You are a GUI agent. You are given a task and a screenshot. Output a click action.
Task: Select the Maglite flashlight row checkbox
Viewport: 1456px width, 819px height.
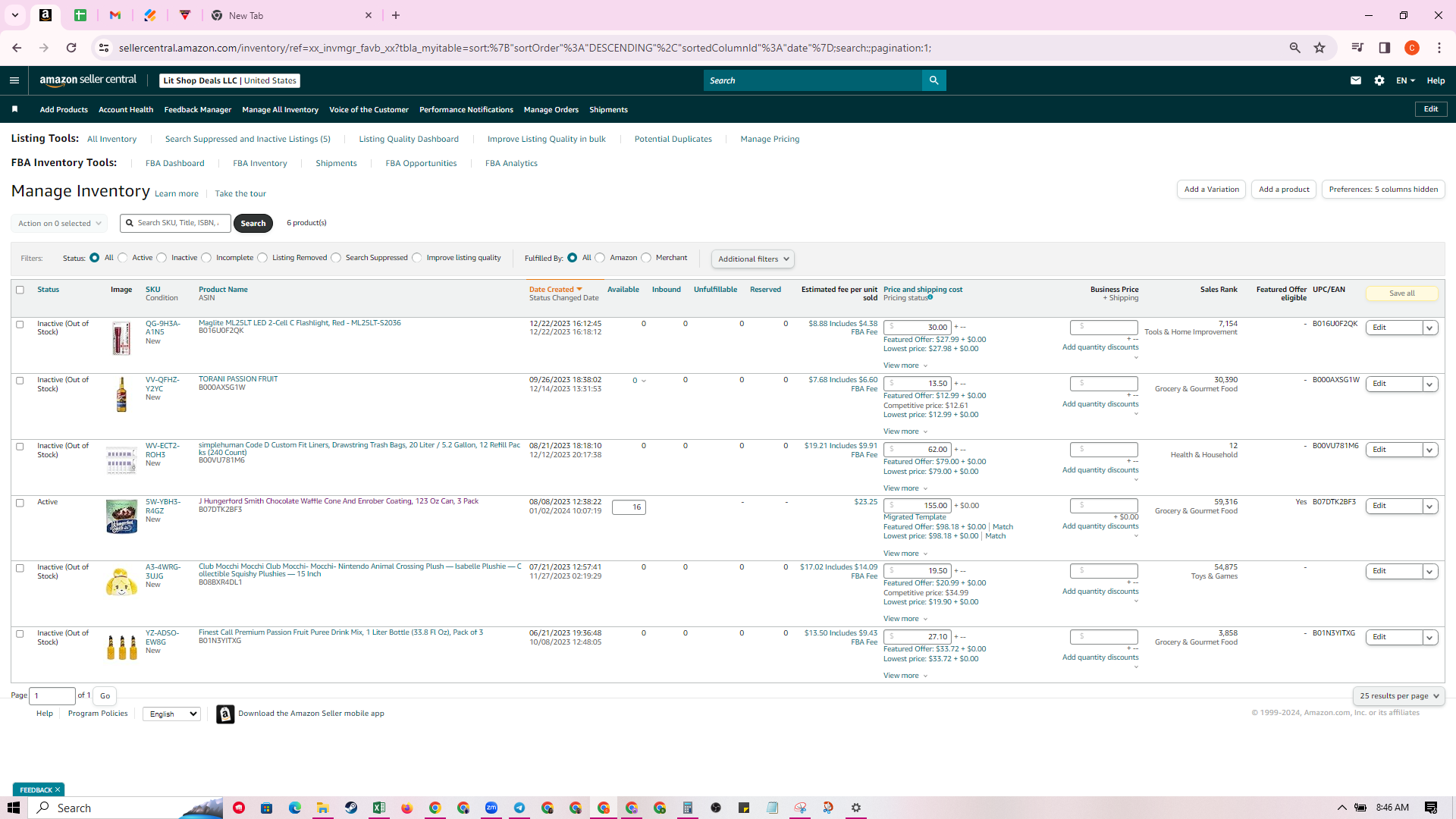[20, 325]
